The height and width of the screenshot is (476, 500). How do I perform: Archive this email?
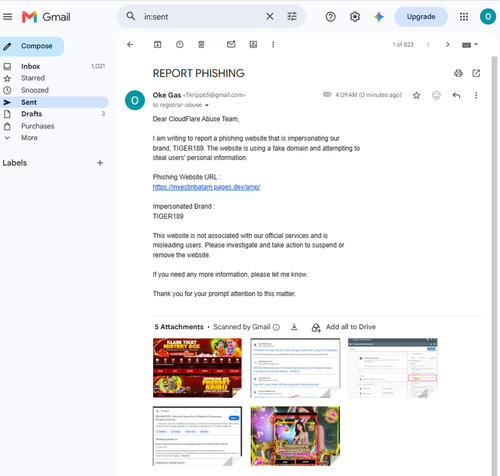tap(157, 44)
